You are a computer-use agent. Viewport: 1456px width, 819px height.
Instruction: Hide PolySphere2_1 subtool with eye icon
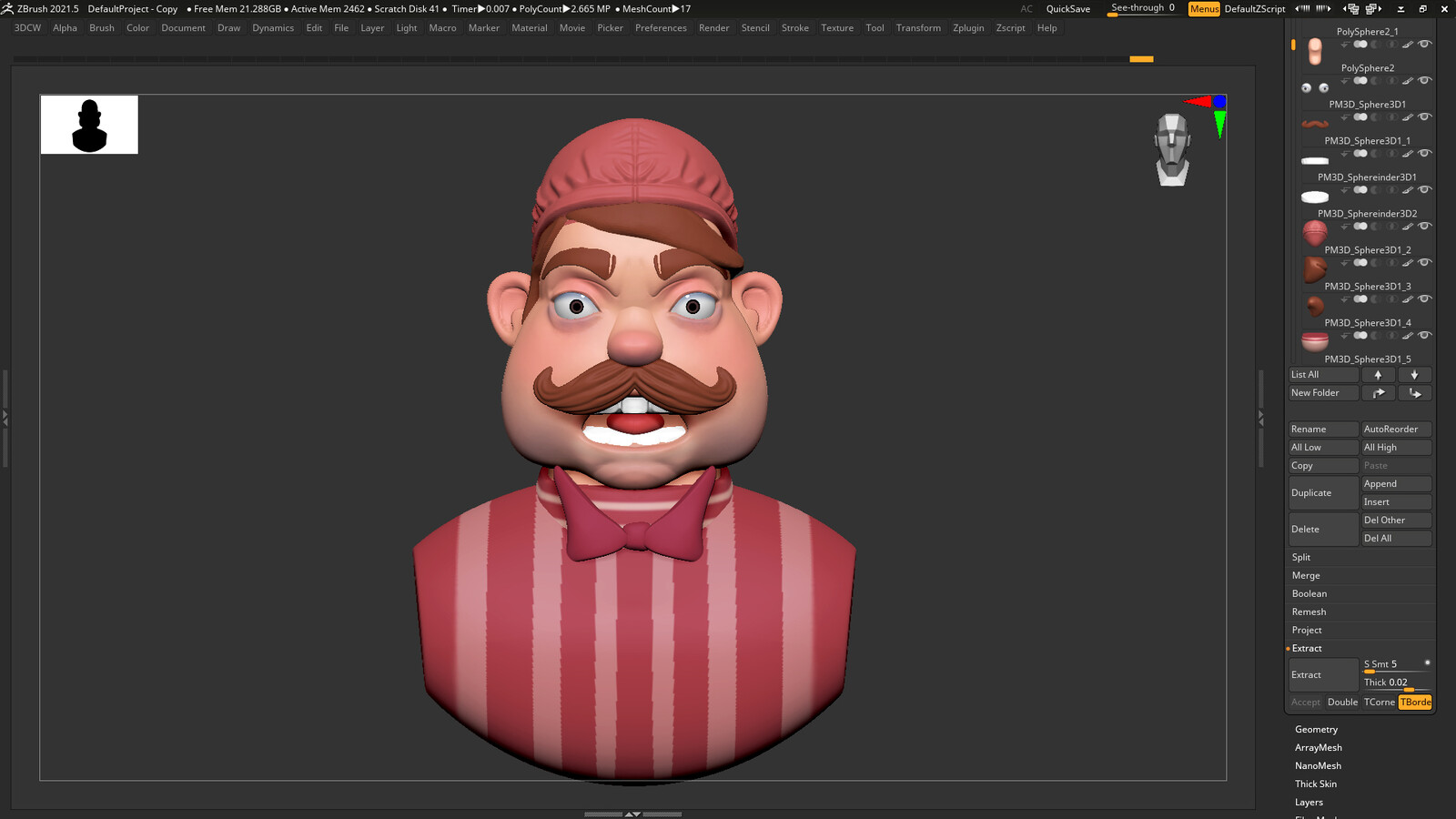pyautogui.click(x=1425, y=44)
